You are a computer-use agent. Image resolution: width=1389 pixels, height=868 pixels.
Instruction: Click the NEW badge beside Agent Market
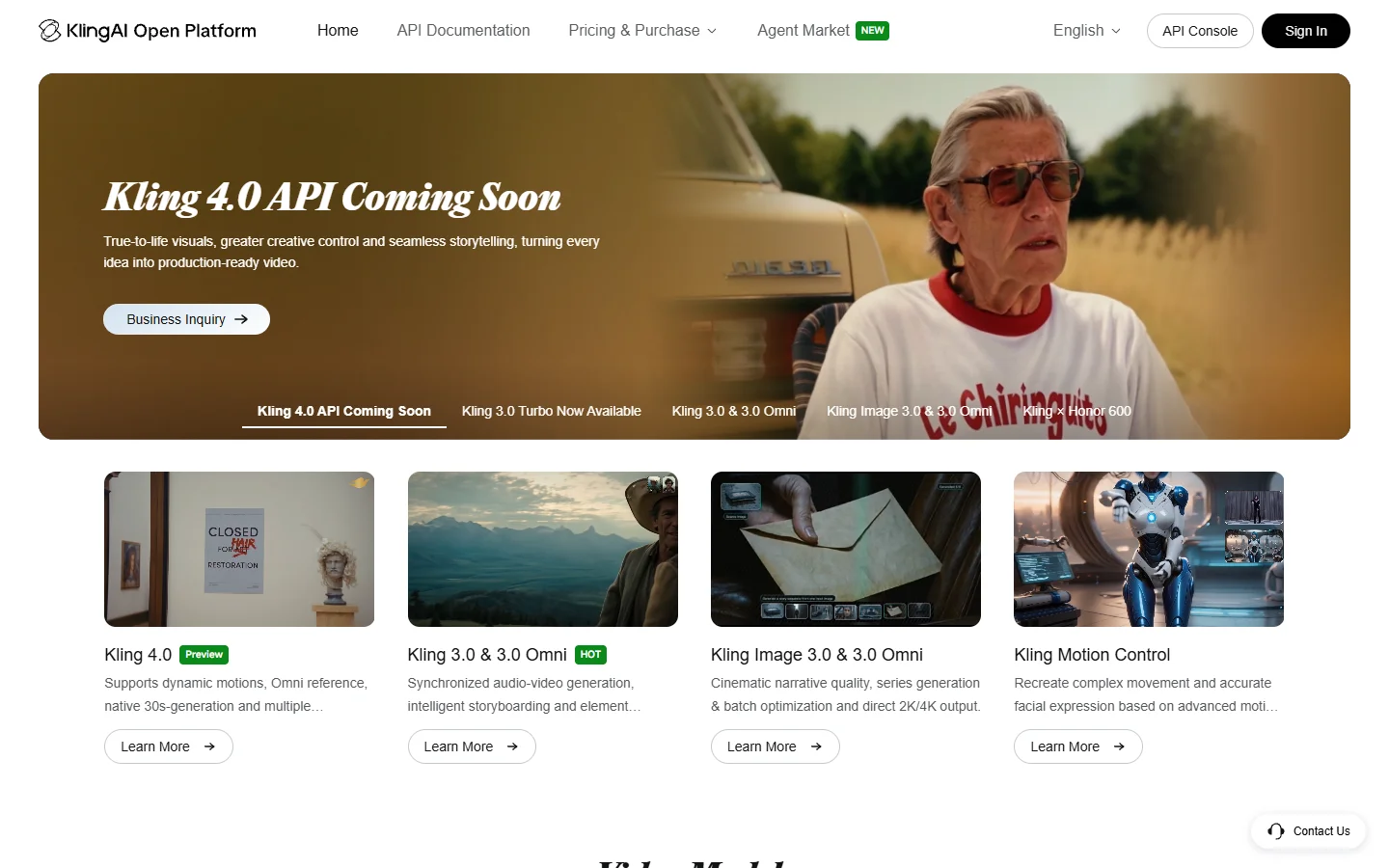point(872,31)
